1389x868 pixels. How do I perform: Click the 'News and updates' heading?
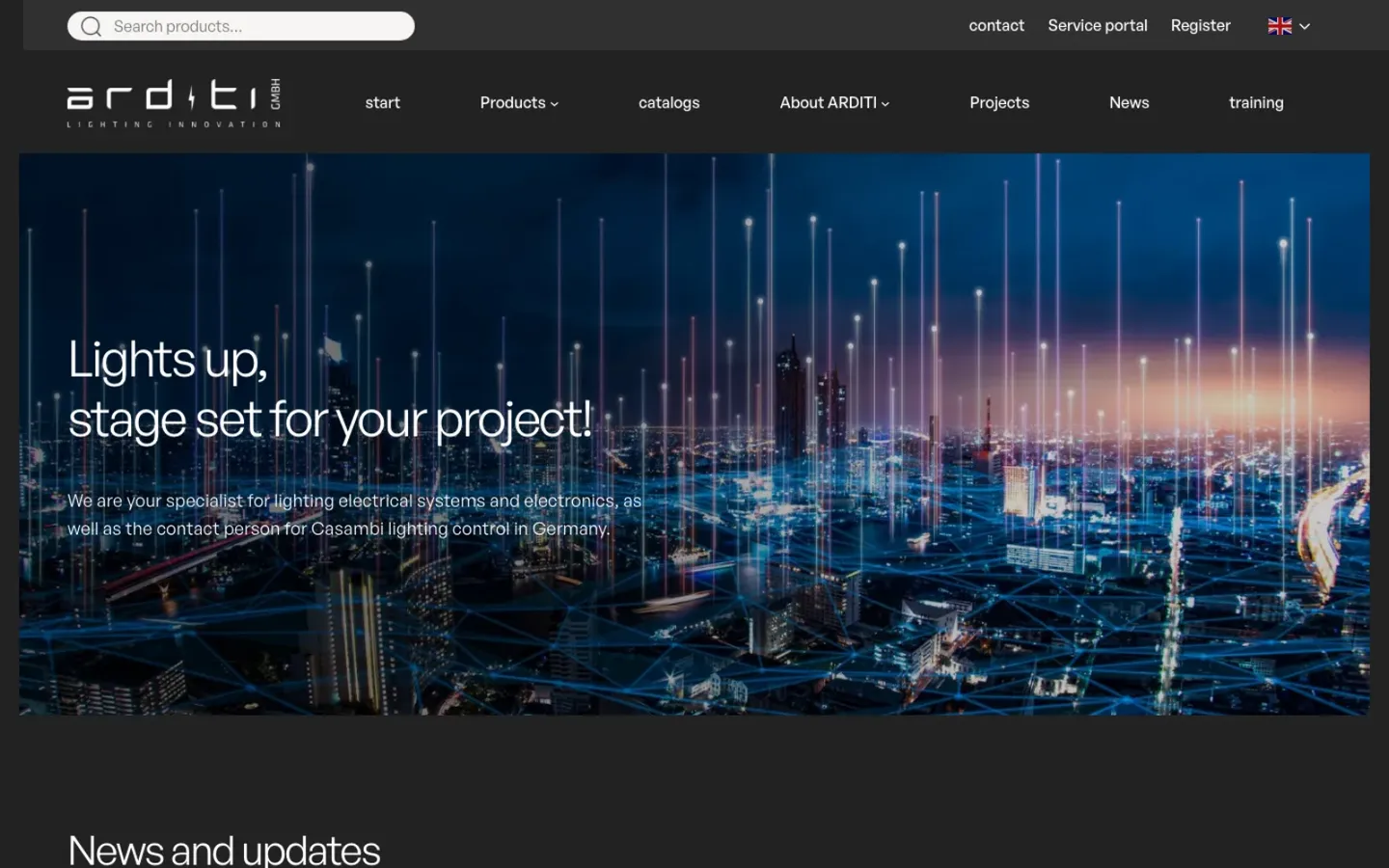[224, 850]
